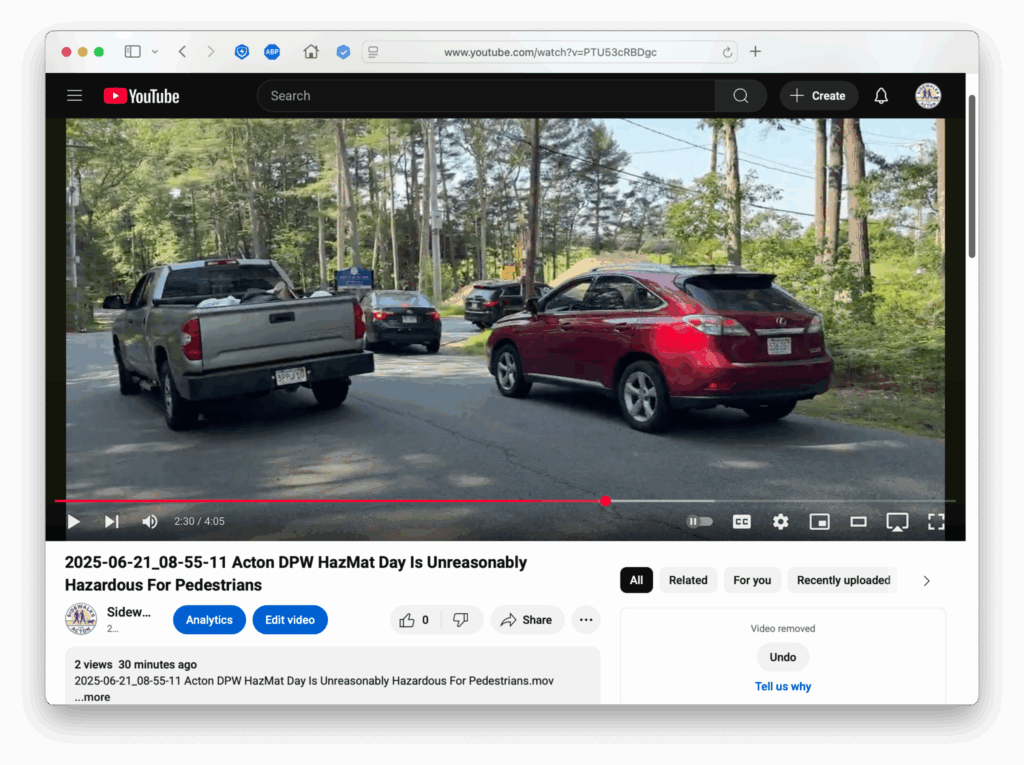This screenshot has width=1024, height=765.
Task: Click the search magnifier button
Action: [x=740, y=96]
